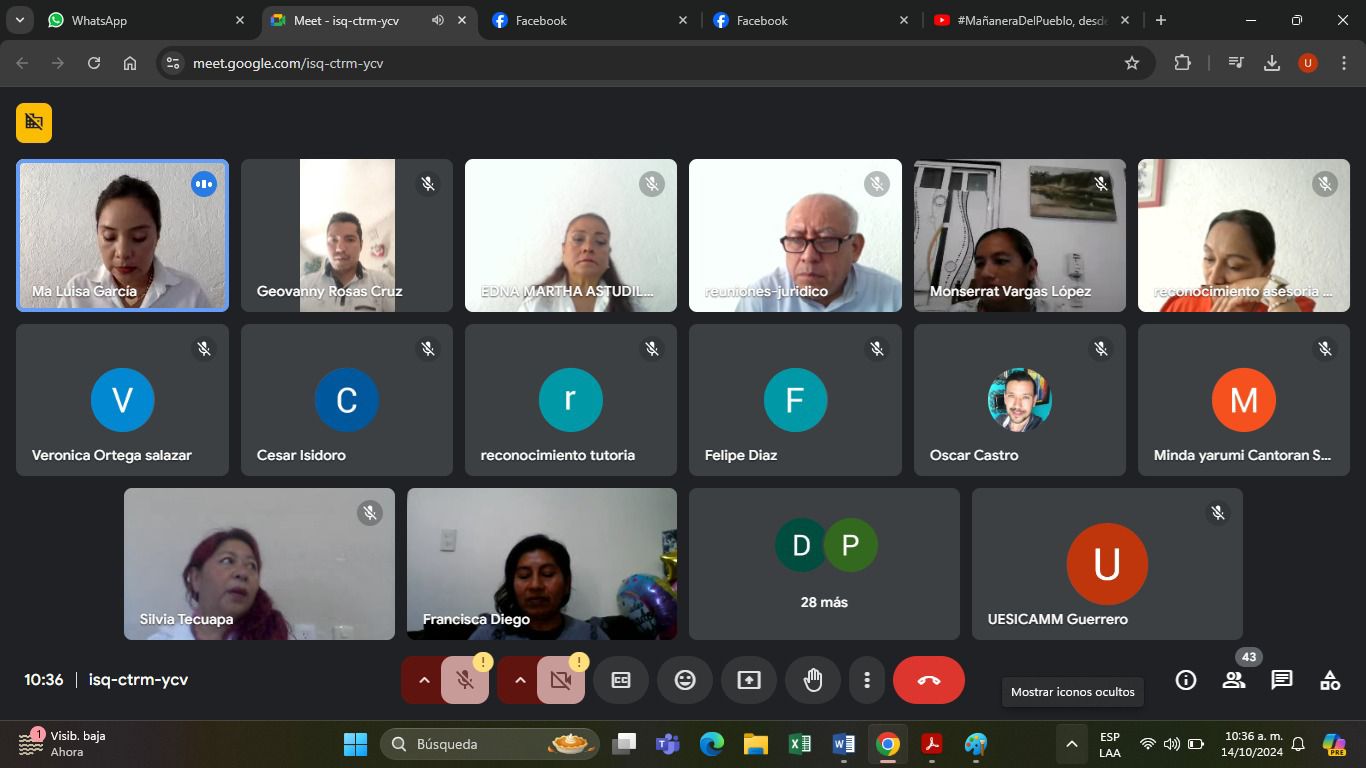
Task: Show hidden icons in the system tray
Action: (x=1071, y=744)
